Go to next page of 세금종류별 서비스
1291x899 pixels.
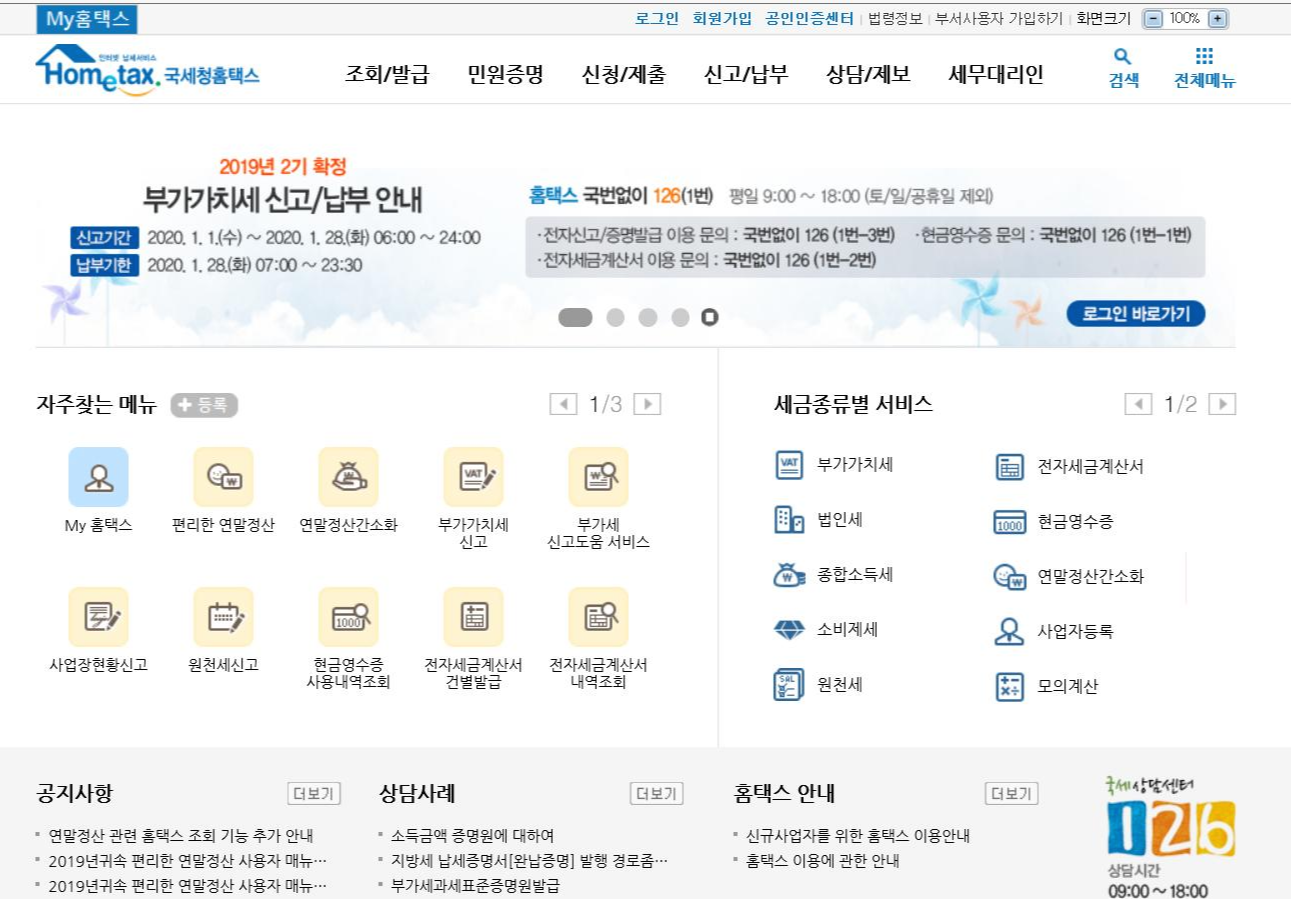pos(1222,404)
